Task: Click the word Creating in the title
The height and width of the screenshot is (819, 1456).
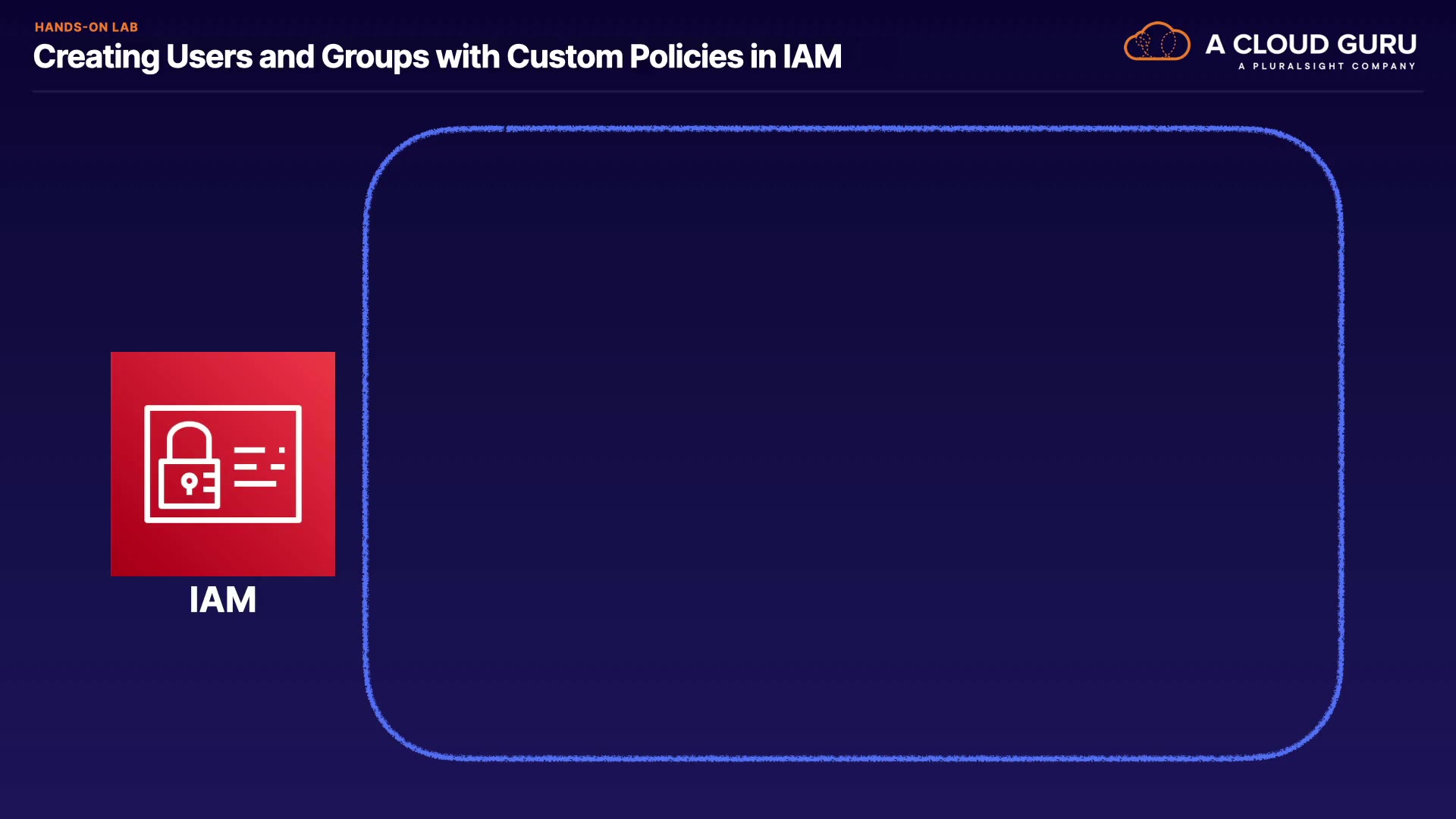Action: pyautogui.click(x=96, y=57)
